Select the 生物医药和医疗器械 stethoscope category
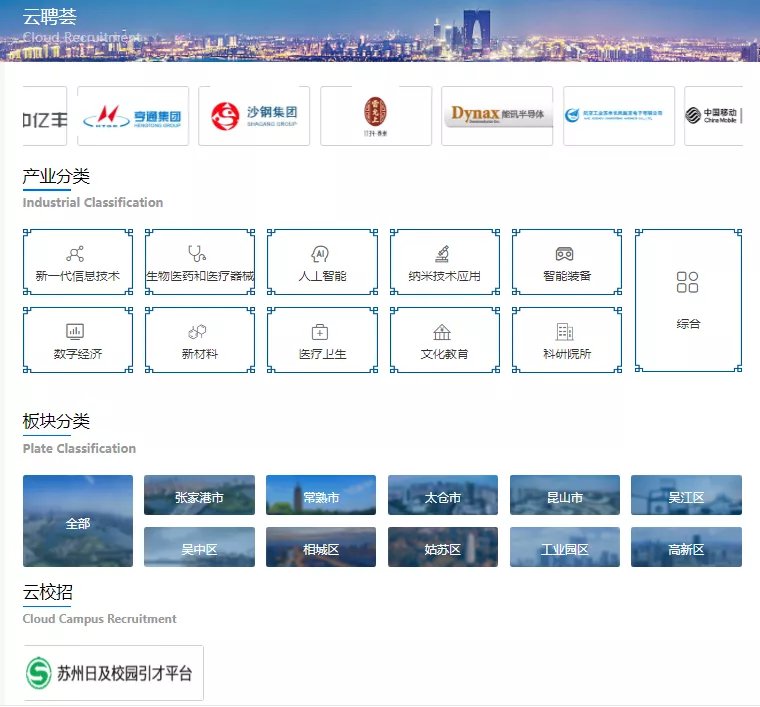 (200, 263)
